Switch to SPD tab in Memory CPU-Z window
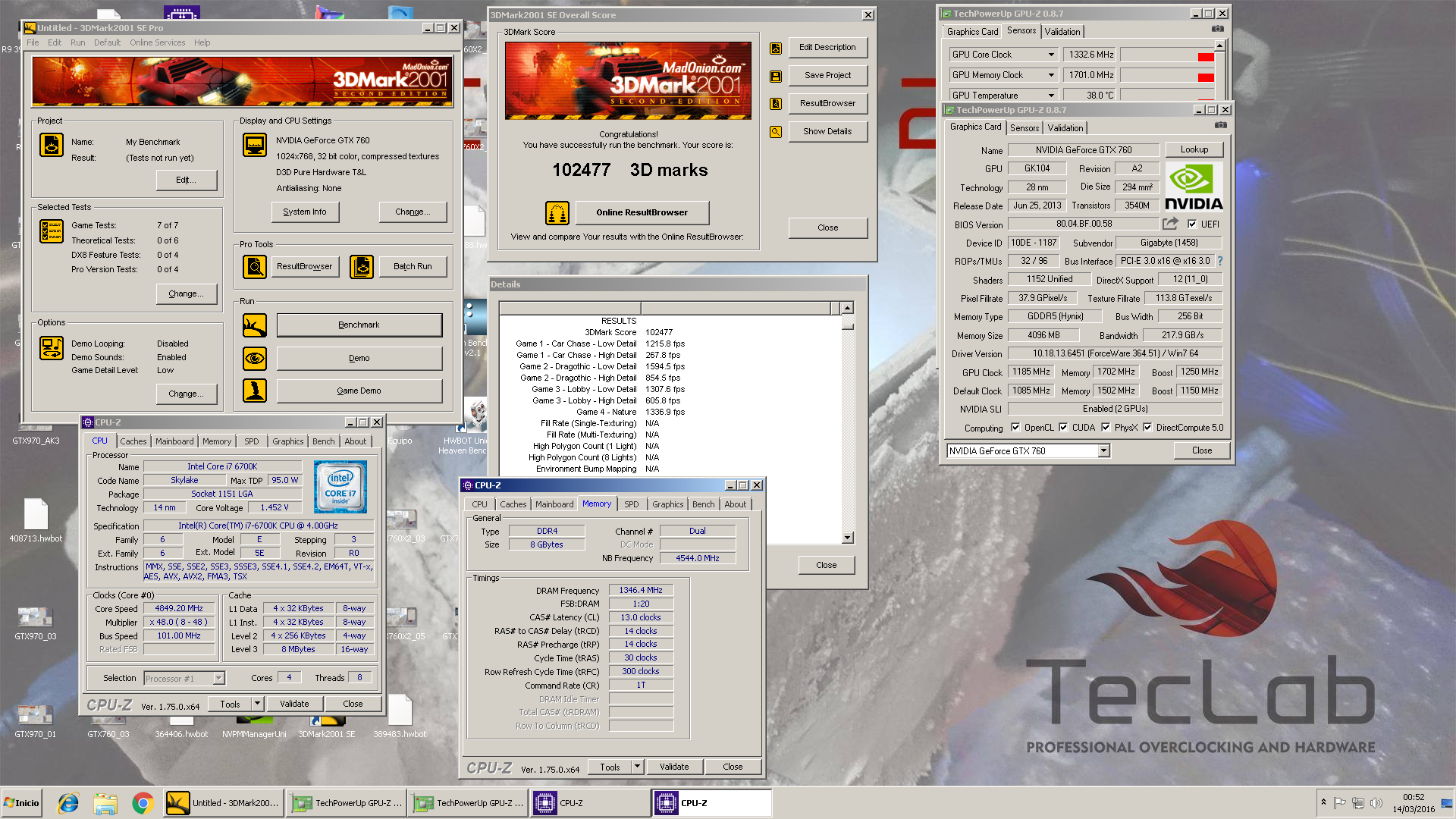 pyautogui.click(x=632, y=504)
